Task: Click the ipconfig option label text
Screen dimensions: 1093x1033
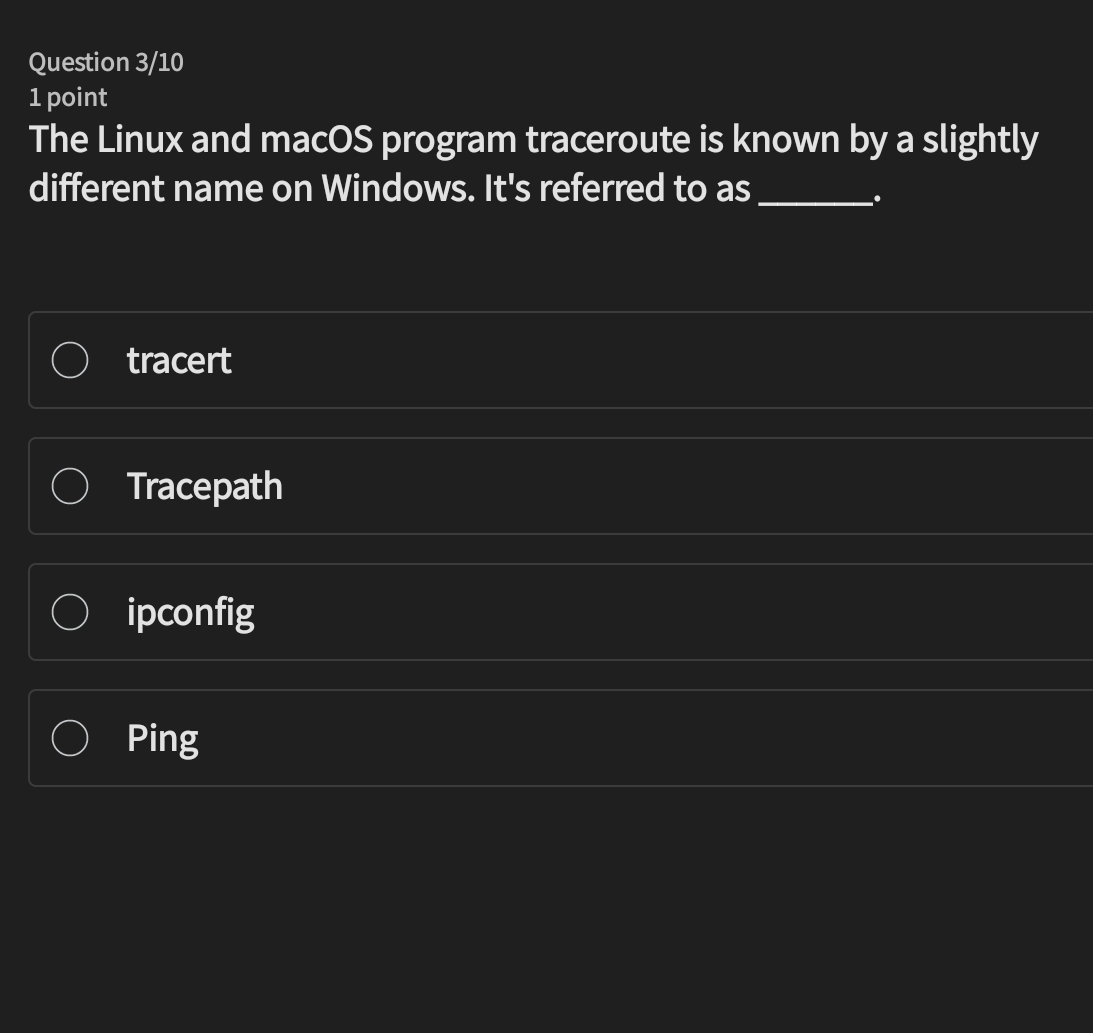Action: pos(190,612)
